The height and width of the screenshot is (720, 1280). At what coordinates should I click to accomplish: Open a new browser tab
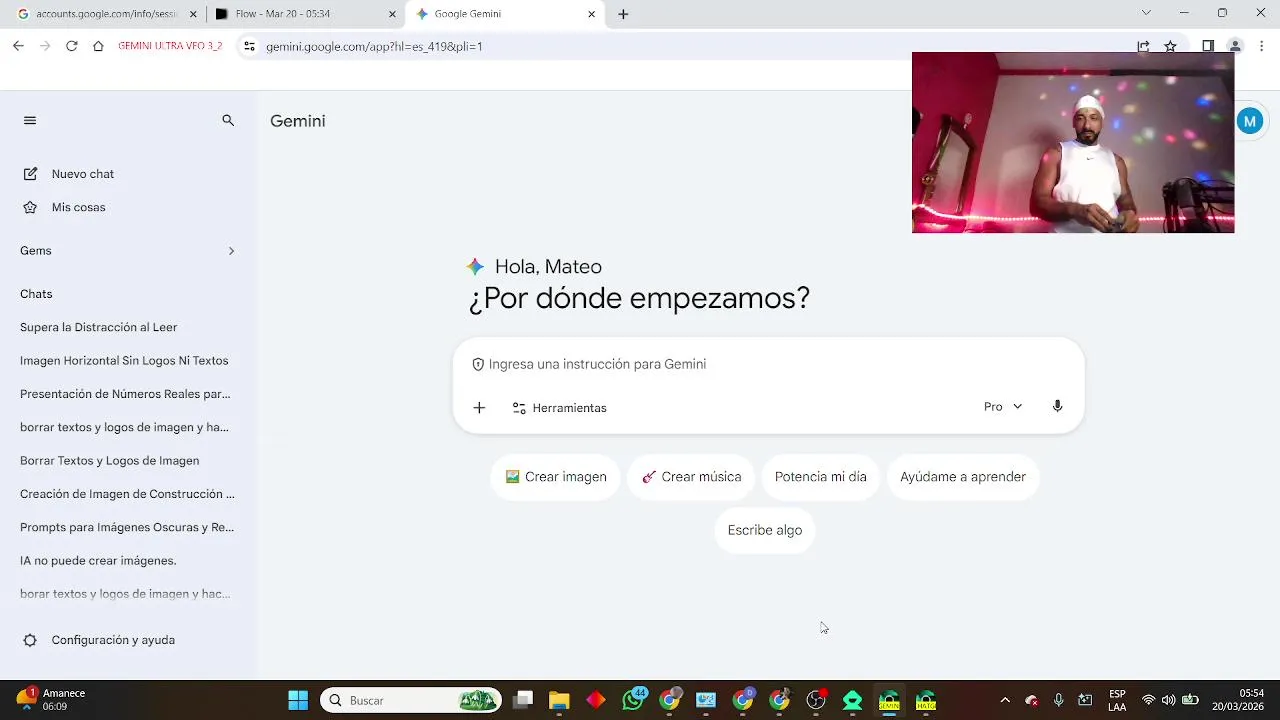click(x=623, y=14)
